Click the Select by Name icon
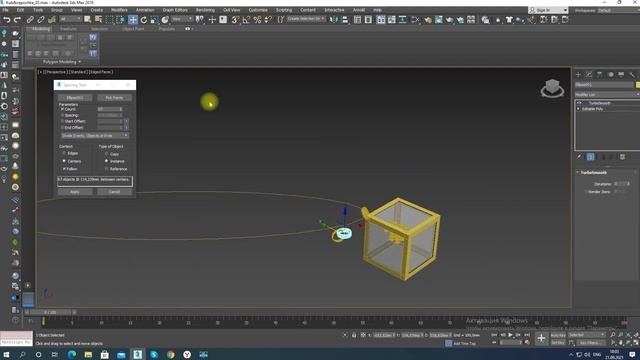This screenshot has height=360, width=640. 98,20
